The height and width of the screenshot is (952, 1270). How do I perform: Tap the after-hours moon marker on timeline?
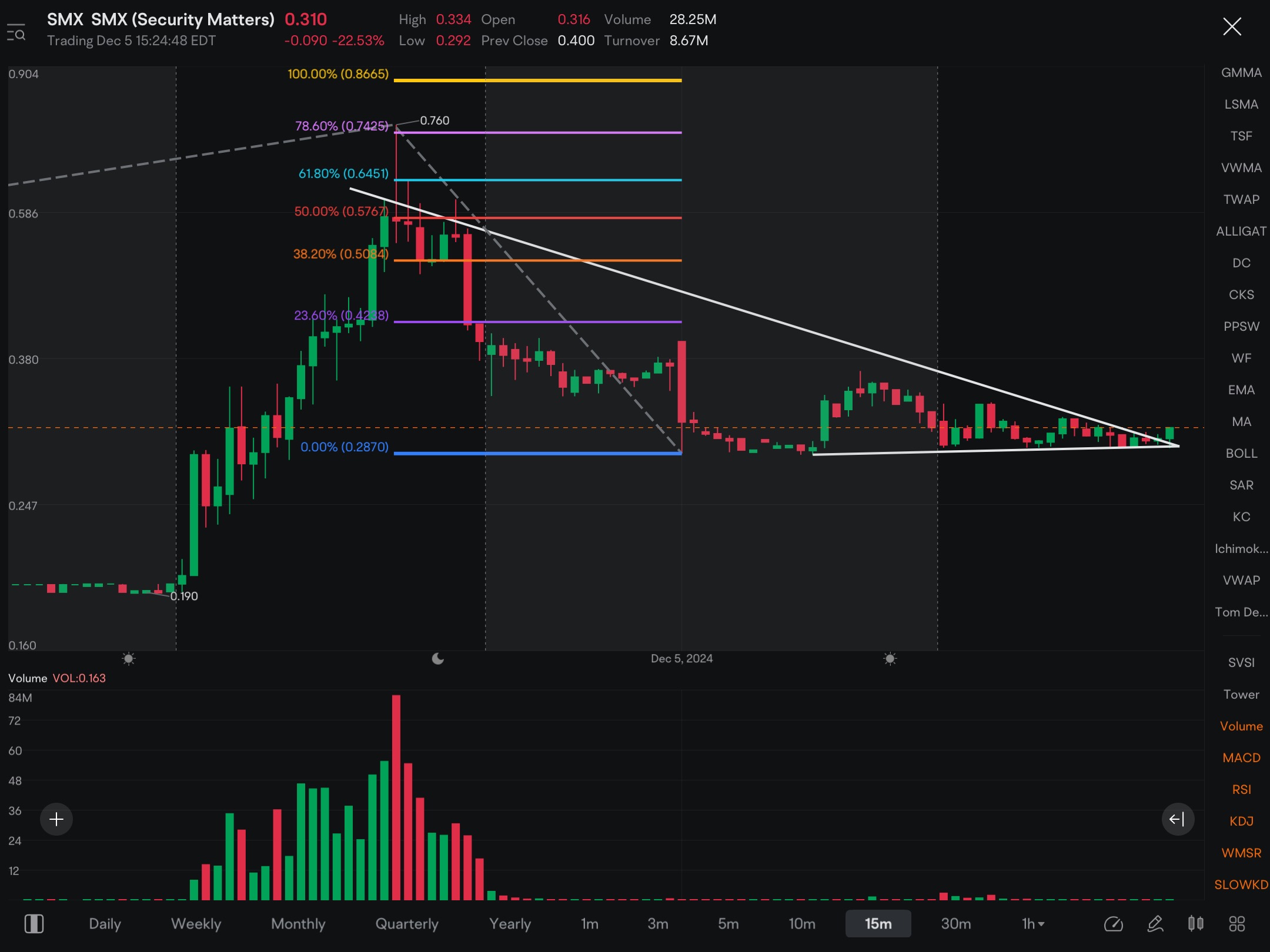click(x=438, y=658)
